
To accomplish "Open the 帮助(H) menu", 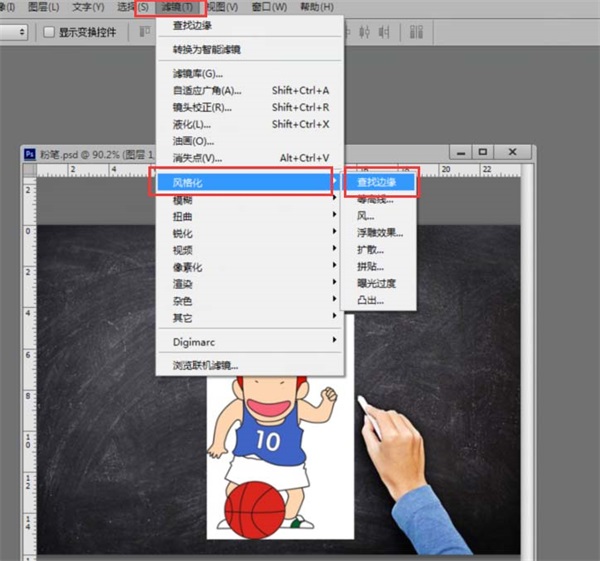I will (x=317, y=7).
